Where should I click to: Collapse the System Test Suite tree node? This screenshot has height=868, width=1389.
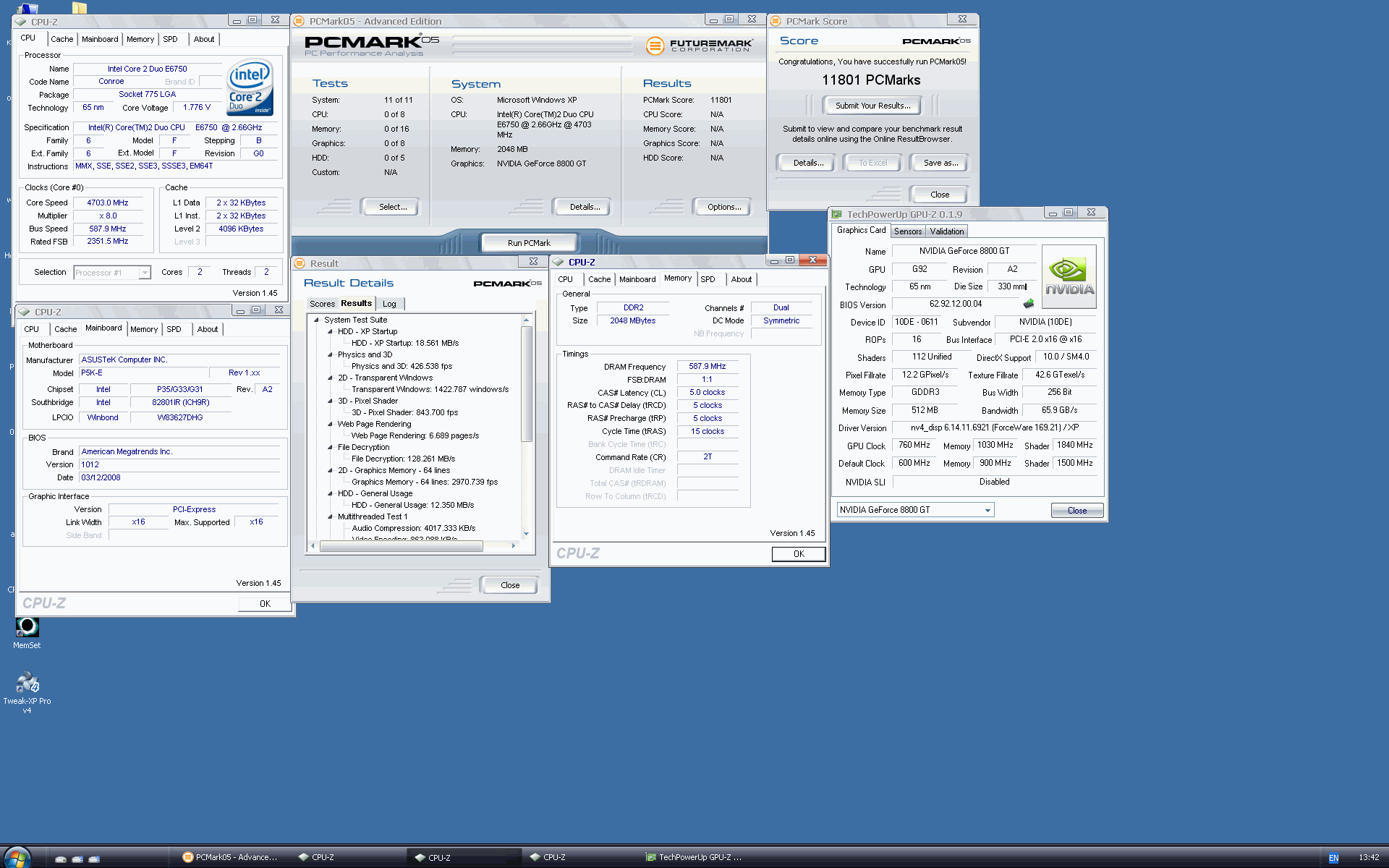pyautogui.click(x=316, y=320)
